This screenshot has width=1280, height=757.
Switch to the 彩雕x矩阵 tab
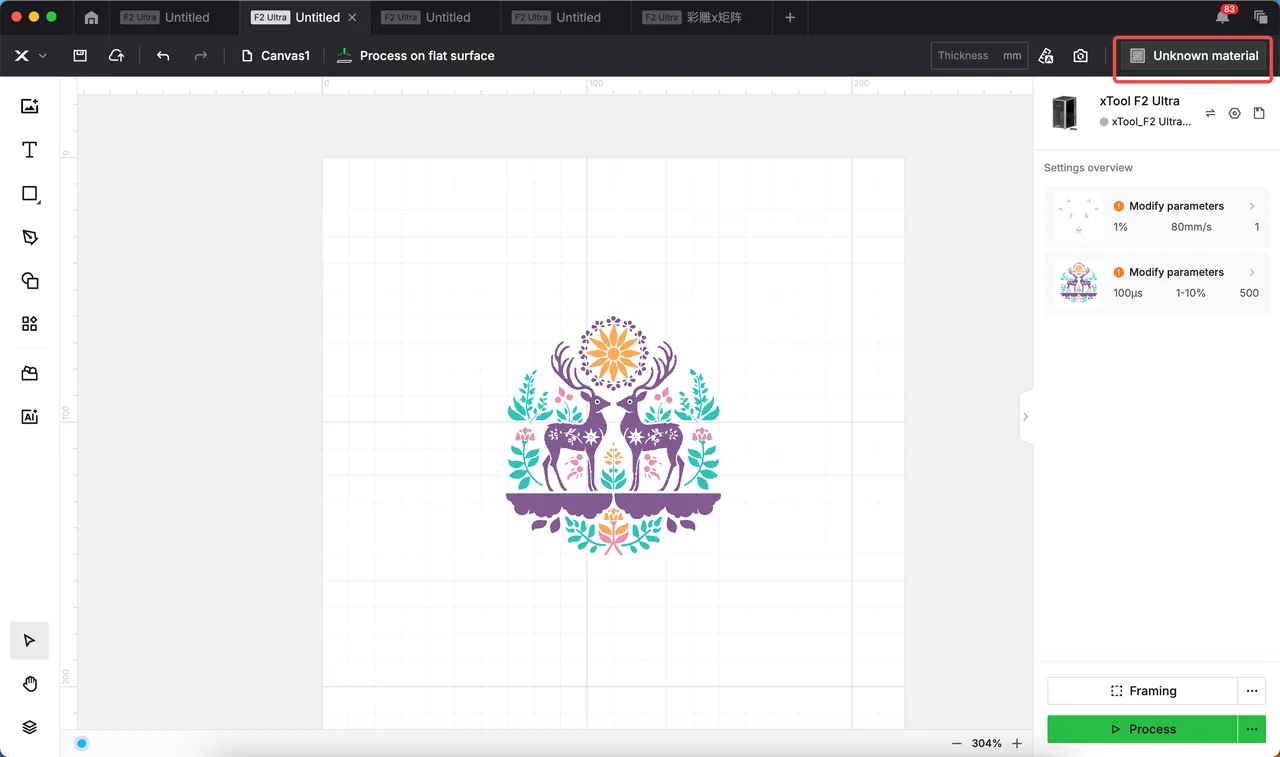700,18
